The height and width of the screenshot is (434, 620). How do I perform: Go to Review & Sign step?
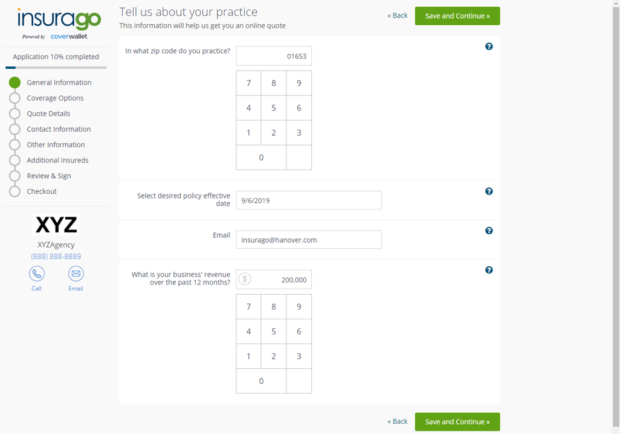click(x=49, y=176)
